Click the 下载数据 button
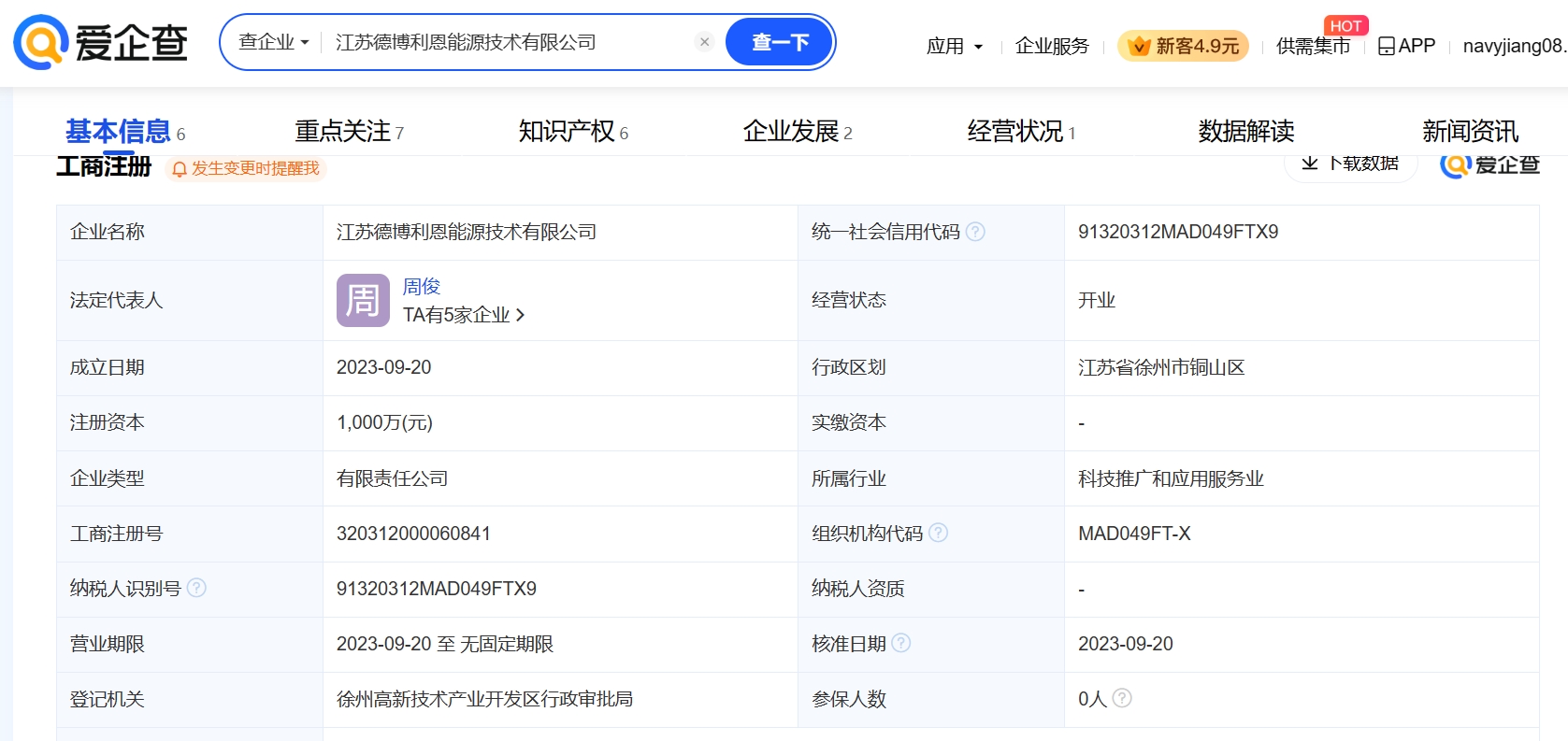The width and height of the screenshot is (1568, 741). click(x=1351, y=164)
